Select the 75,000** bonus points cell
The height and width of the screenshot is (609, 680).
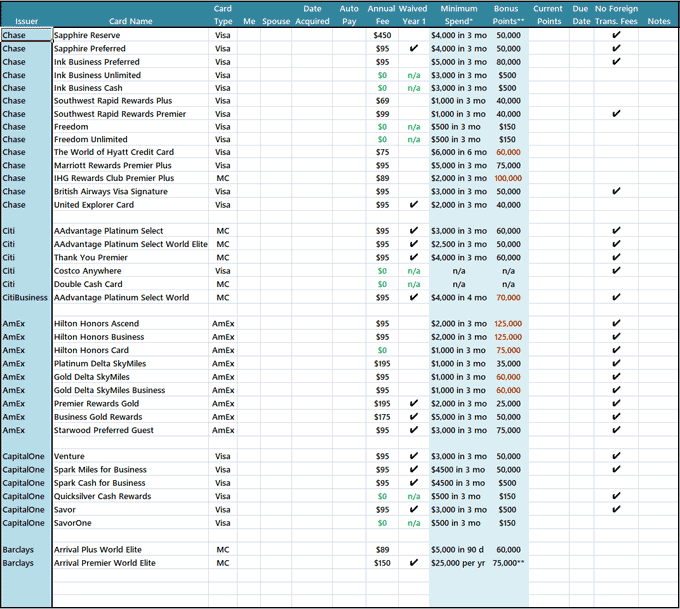click(x=508, y=563)
